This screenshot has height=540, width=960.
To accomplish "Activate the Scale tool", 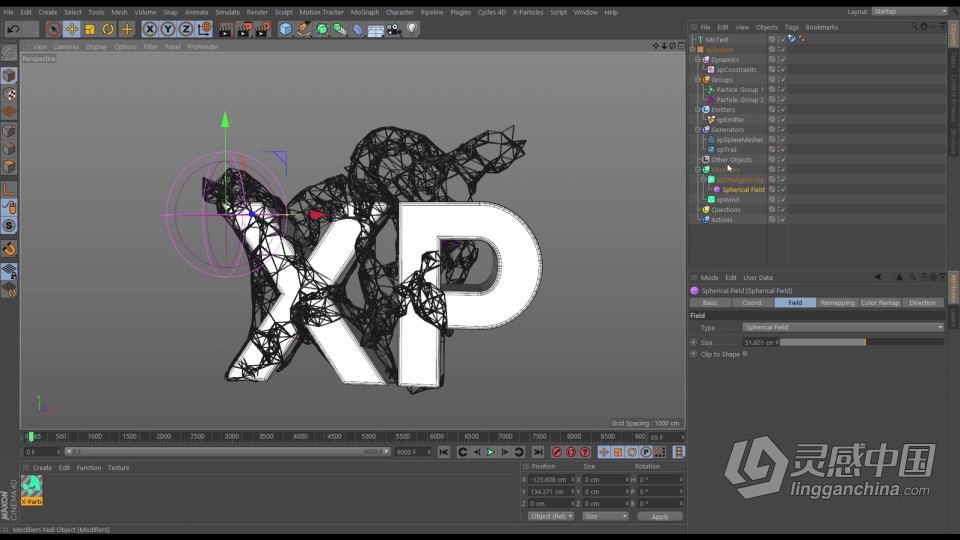I will (90, 29).
